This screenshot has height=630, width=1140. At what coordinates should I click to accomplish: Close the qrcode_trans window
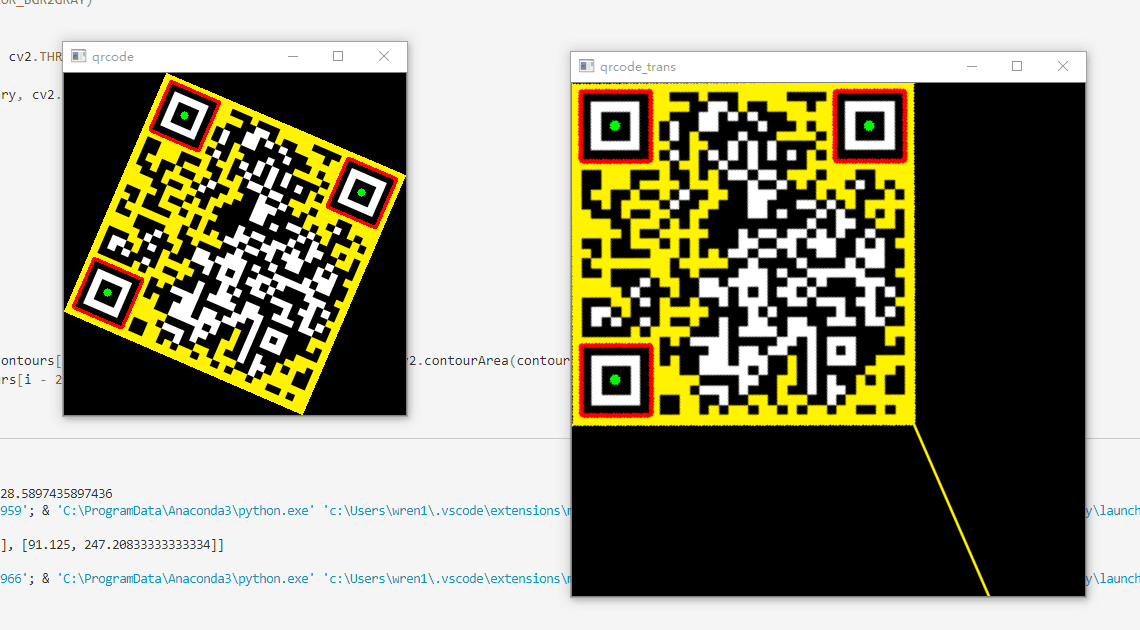pos(1063,66)
